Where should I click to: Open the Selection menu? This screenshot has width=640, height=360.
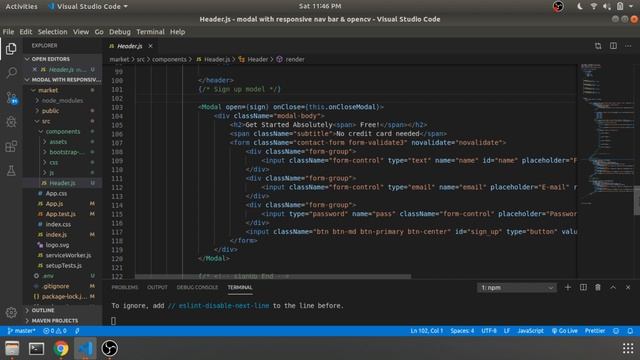[x=52, y=32]
